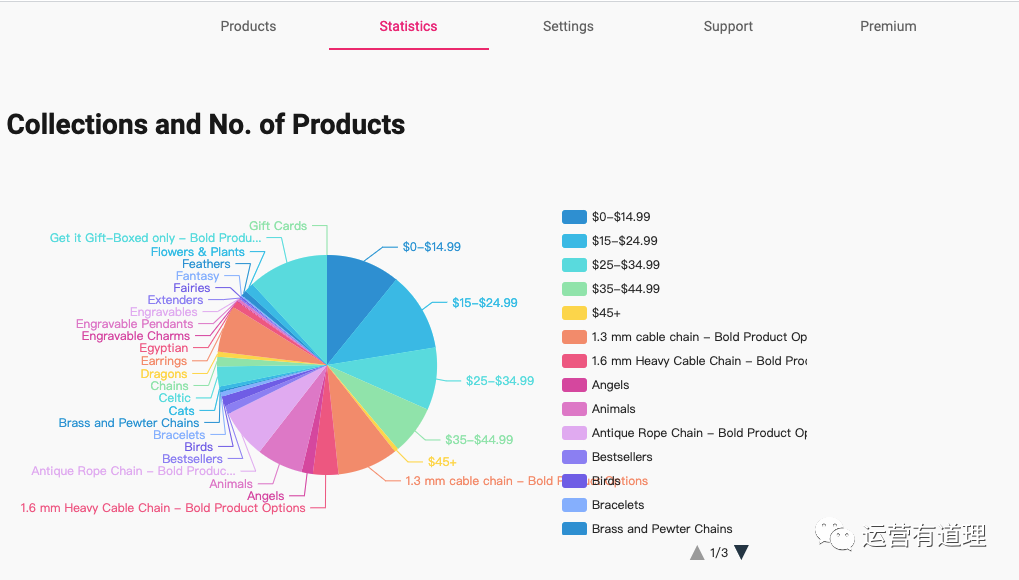This screenshot has height=580, width=1019.
Task: Go to the Premium tab
Action: click(888, 26)
